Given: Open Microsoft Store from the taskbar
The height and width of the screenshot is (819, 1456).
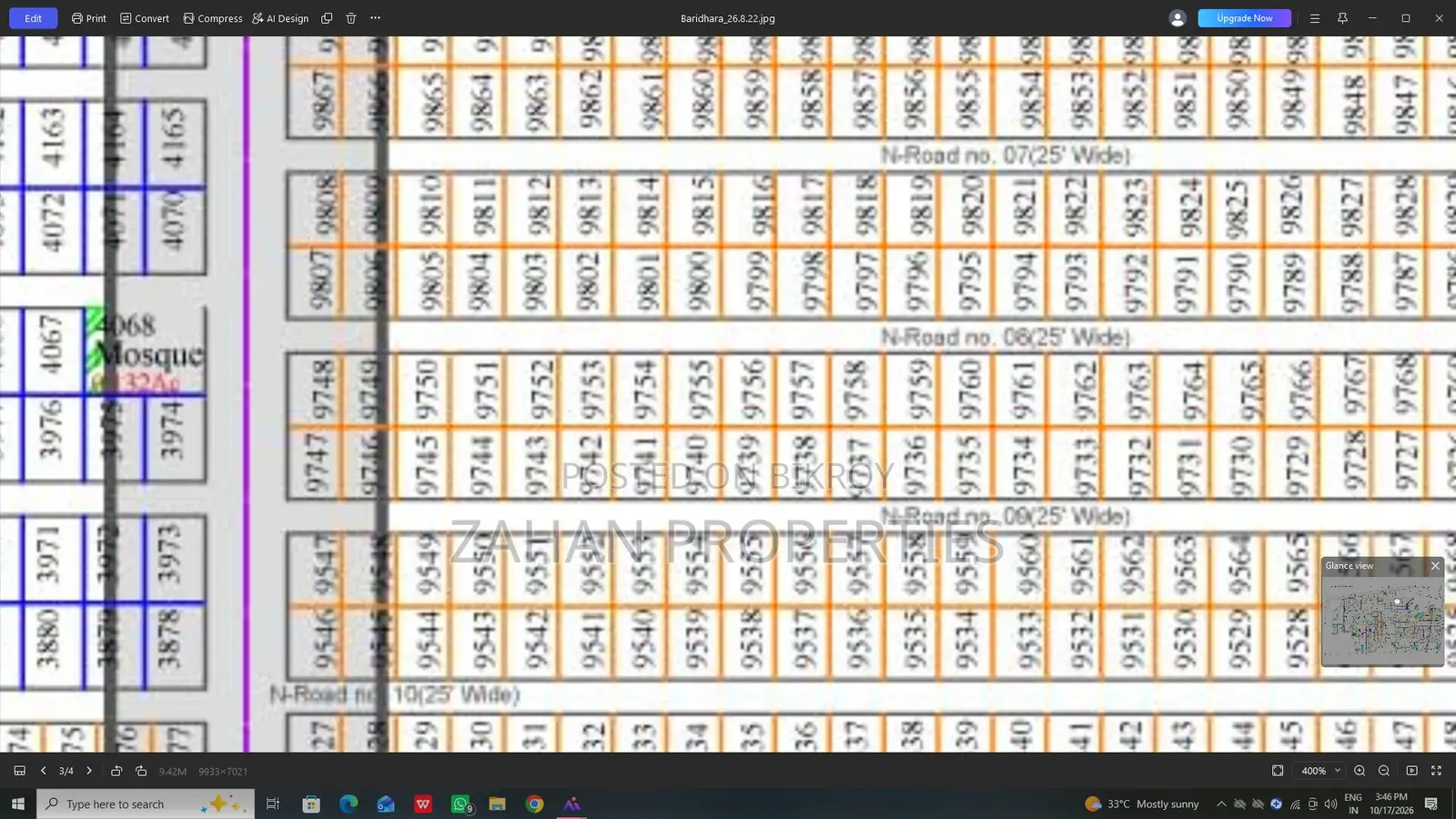Looking at the screenshot, I should [x=311, y=804].
